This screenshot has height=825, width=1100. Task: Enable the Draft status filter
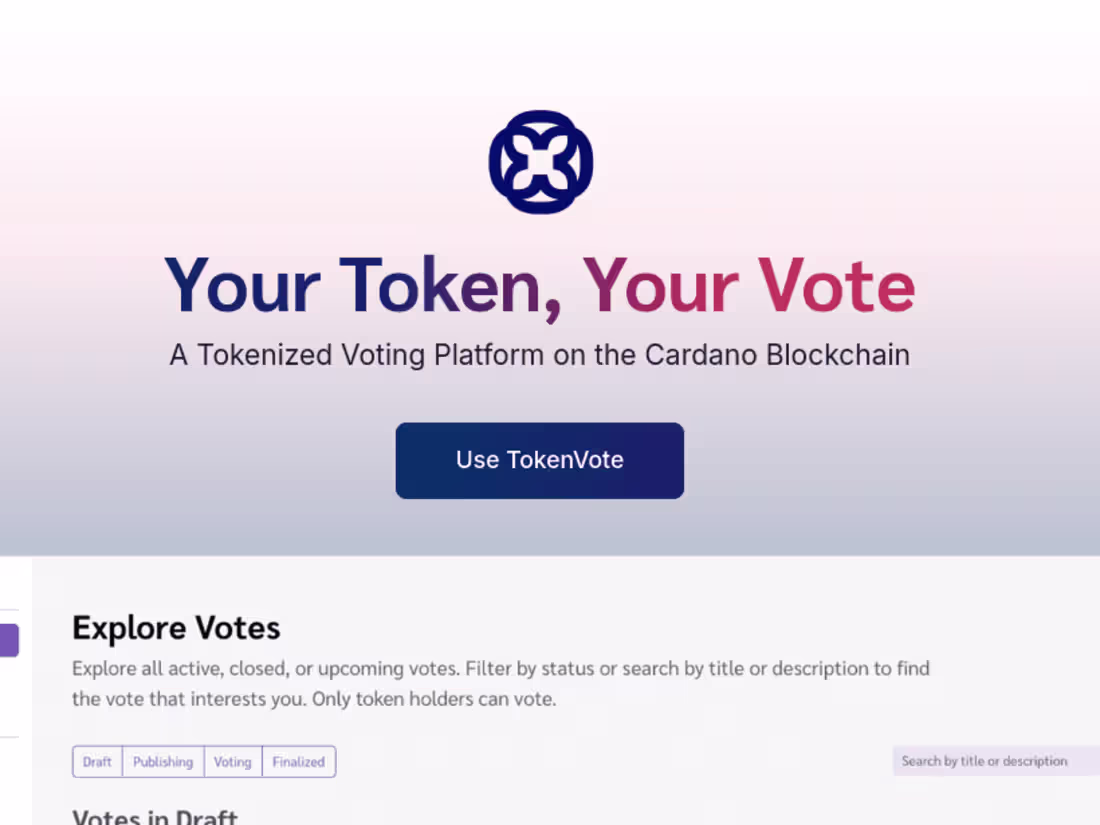(96, 761)
